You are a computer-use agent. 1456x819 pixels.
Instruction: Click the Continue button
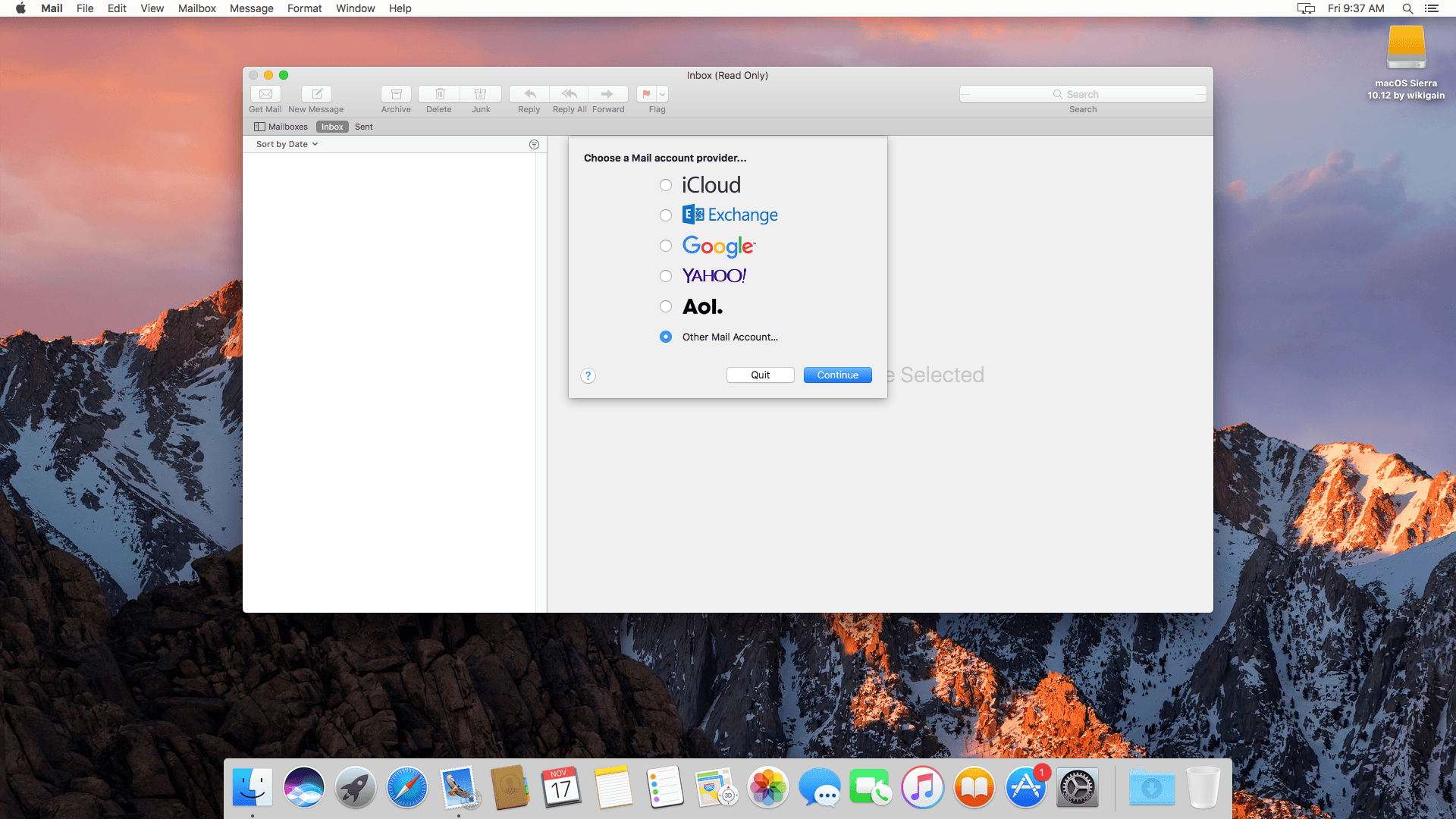(x=838, y=374)
